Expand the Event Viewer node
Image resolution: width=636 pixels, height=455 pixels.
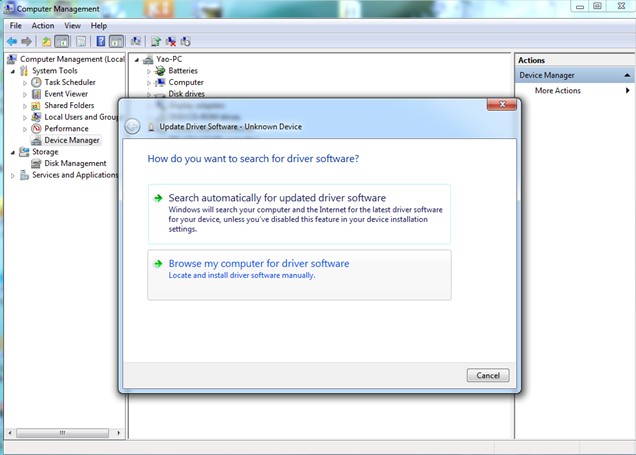tap(25, 94)
